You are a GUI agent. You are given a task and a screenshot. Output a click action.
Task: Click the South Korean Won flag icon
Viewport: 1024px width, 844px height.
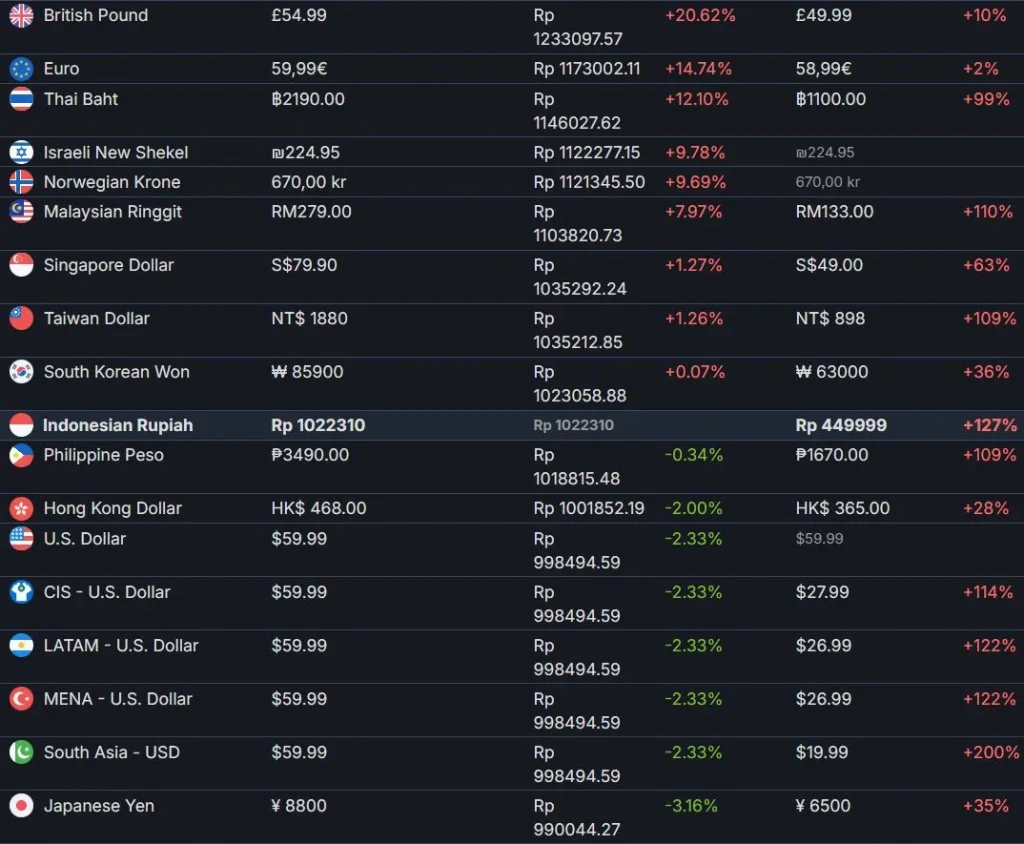click(21, 372)
